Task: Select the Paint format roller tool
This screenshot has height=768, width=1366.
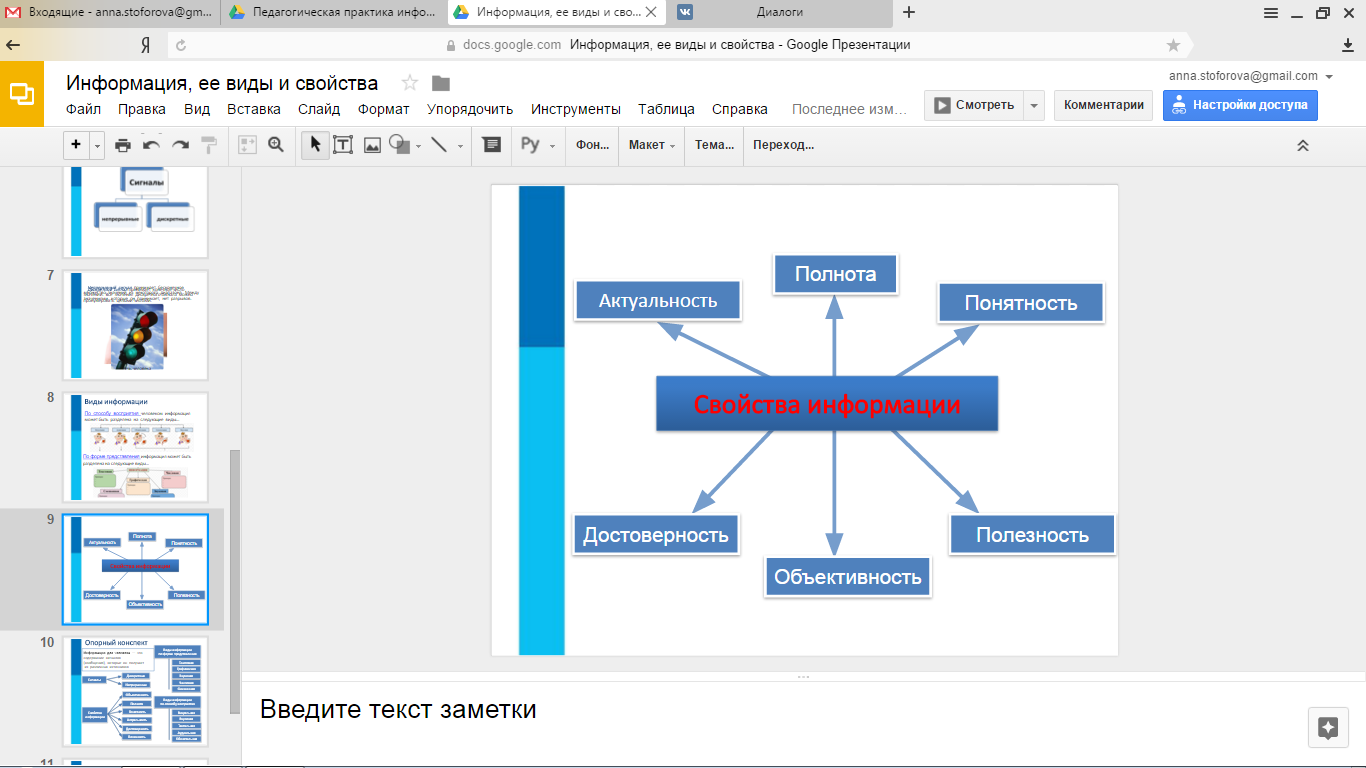Action: coord(208,145)
